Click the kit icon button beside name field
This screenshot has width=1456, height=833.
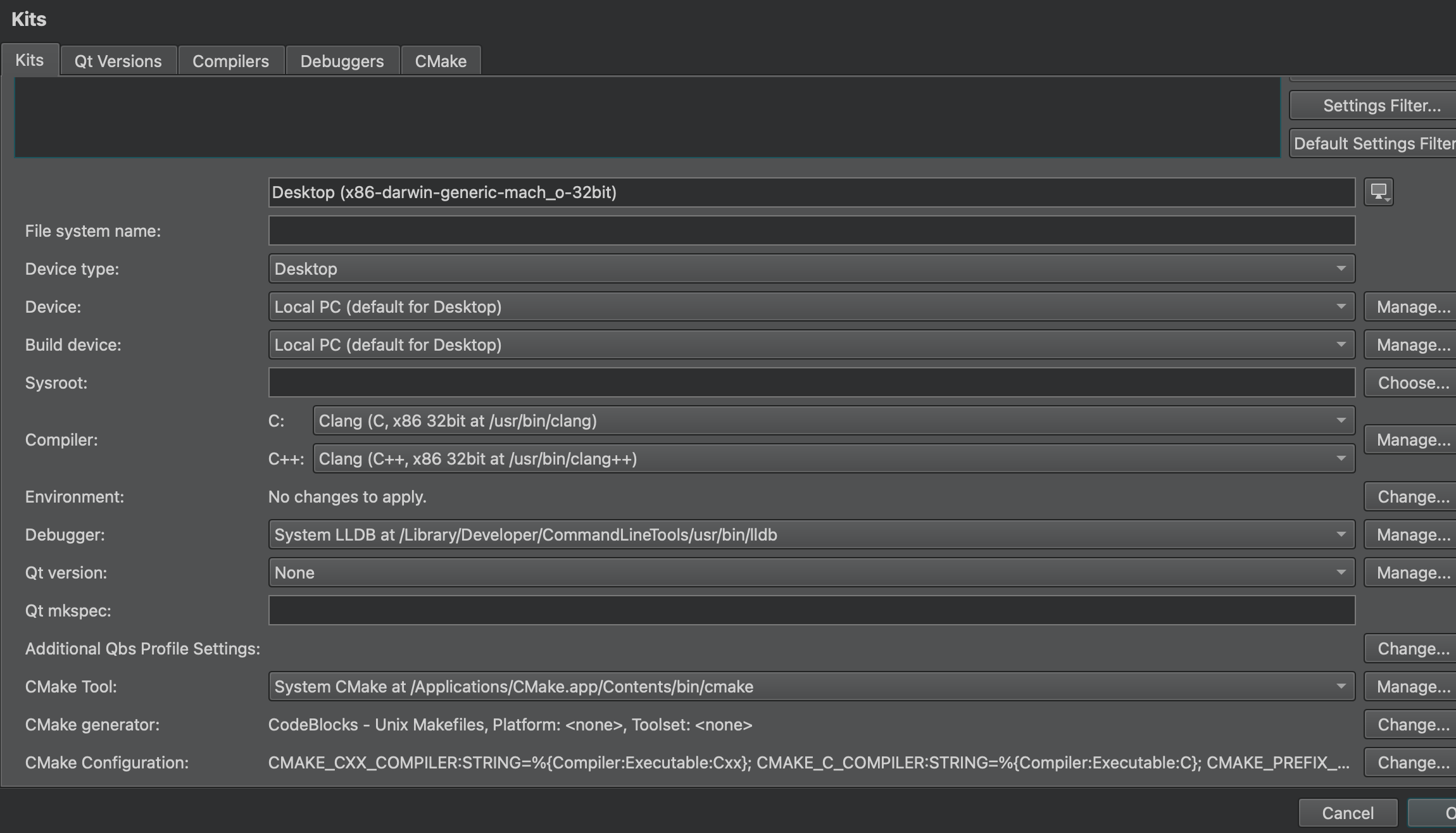(x=1378, y=192)
